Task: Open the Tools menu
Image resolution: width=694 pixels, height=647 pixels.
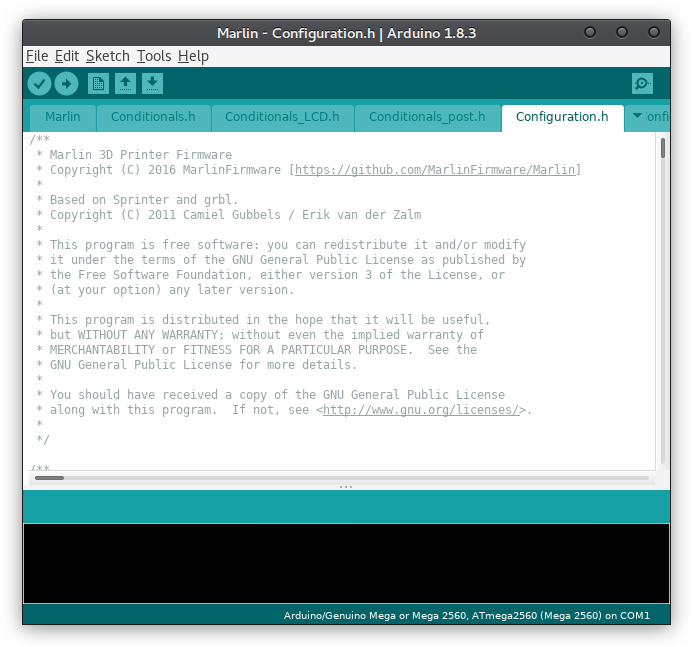Action: (x=154, y=56)
